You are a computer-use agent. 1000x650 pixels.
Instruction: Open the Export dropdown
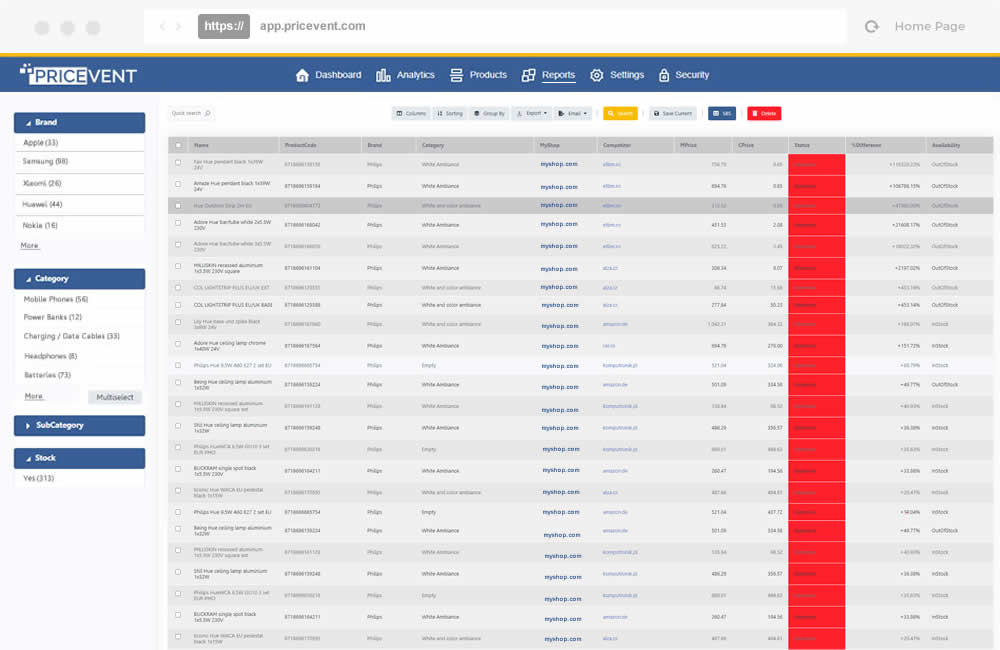531,114
